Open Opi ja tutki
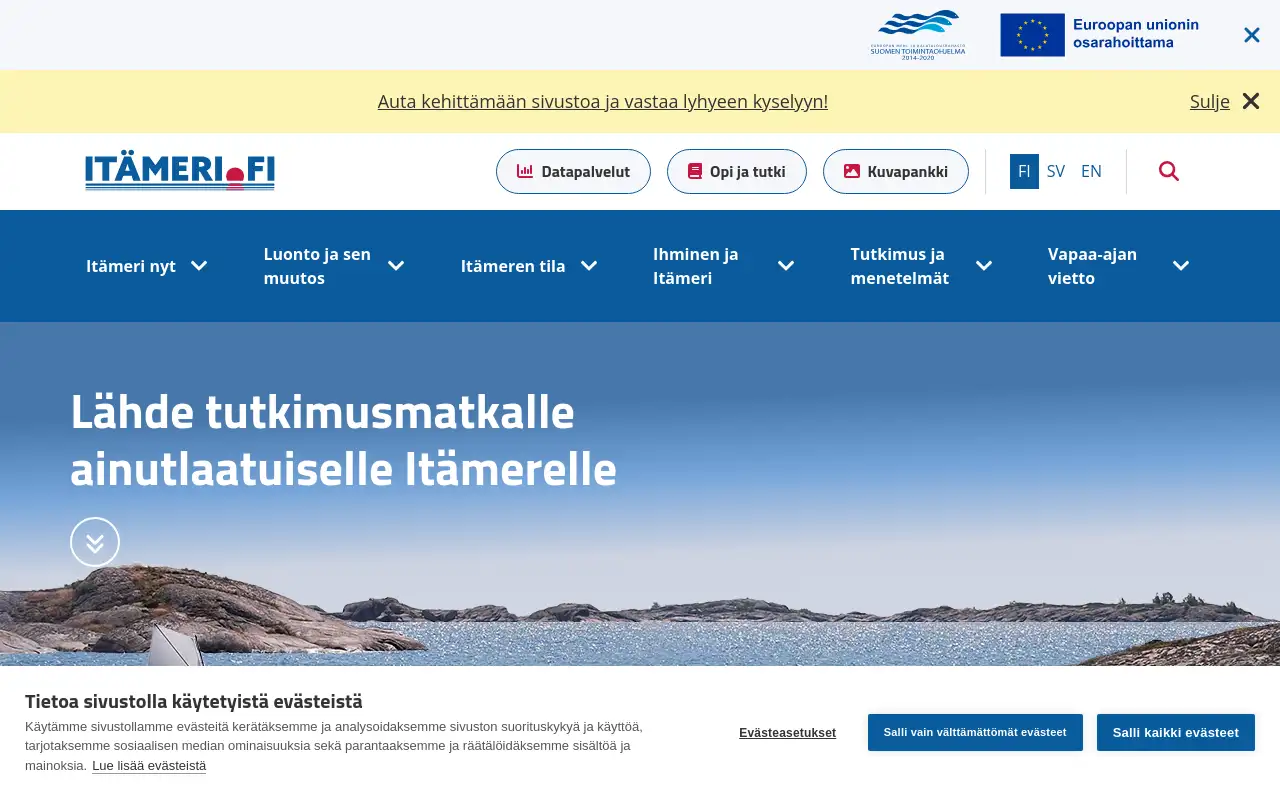Viewport: 1280px width, 800px height. point(737,171)
